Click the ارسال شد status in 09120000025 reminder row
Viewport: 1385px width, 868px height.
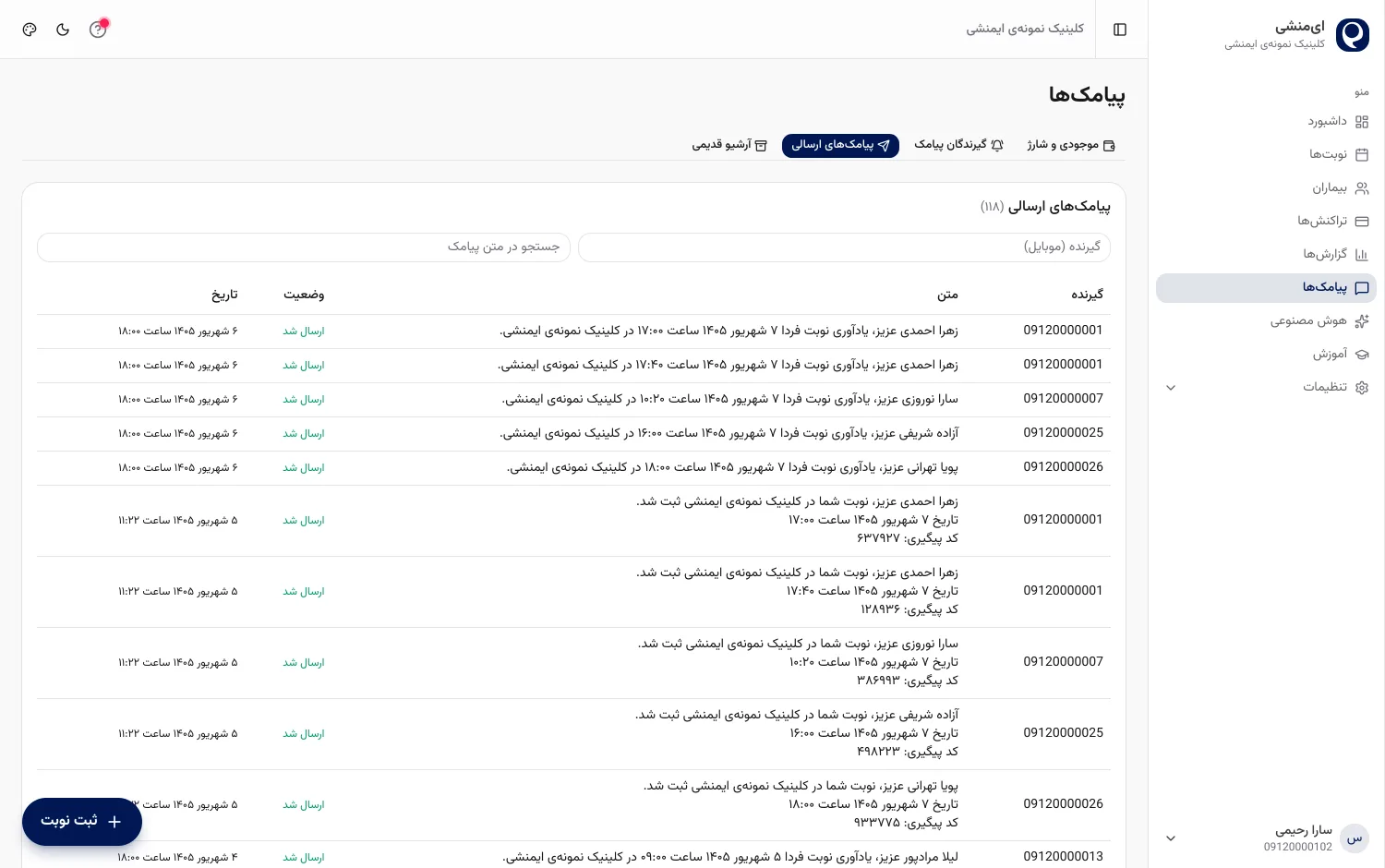click(304, 434)
